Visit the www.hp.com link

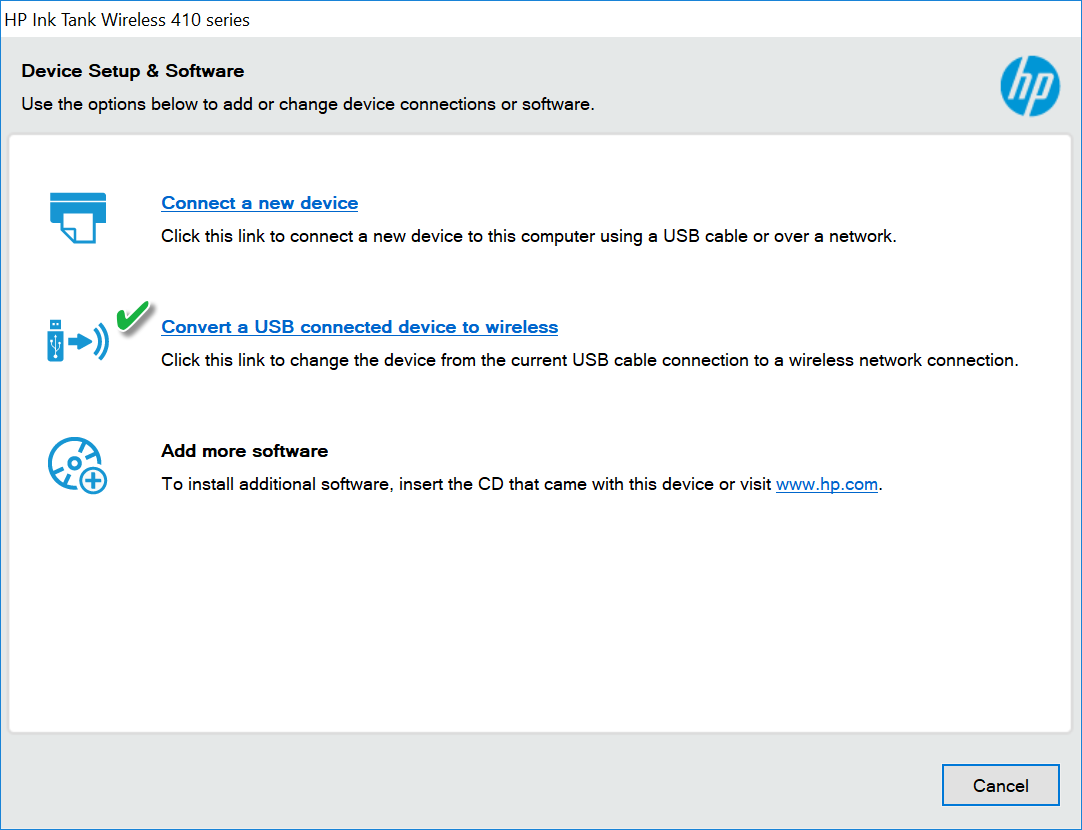coord(826,484)
